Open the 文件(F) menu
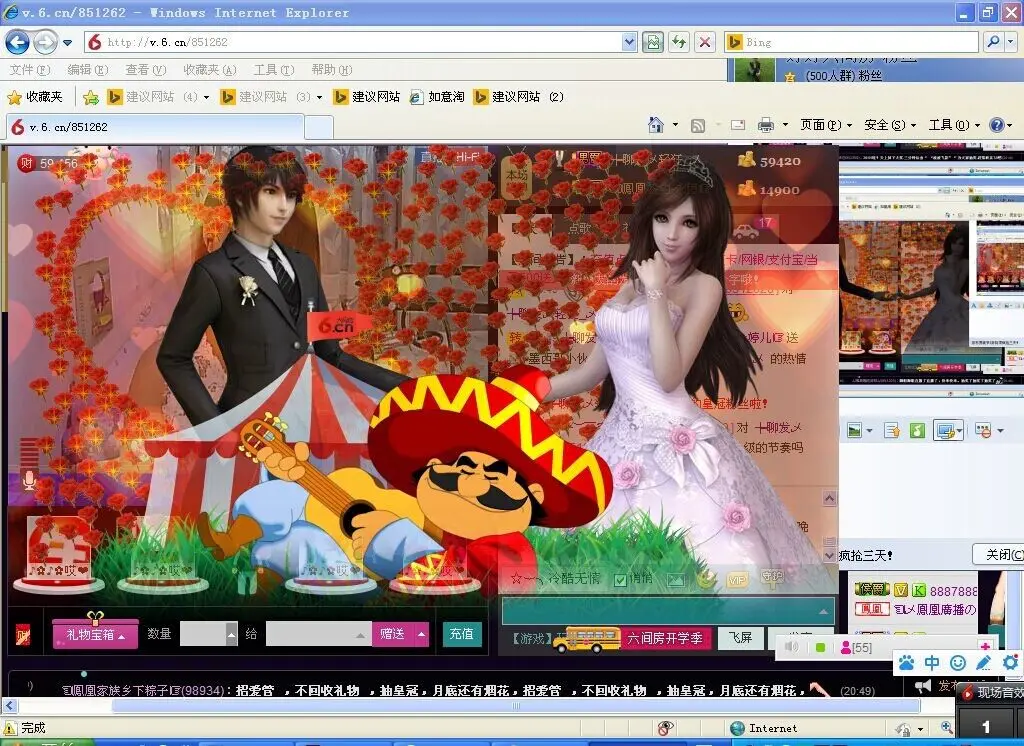 point(30,70)
